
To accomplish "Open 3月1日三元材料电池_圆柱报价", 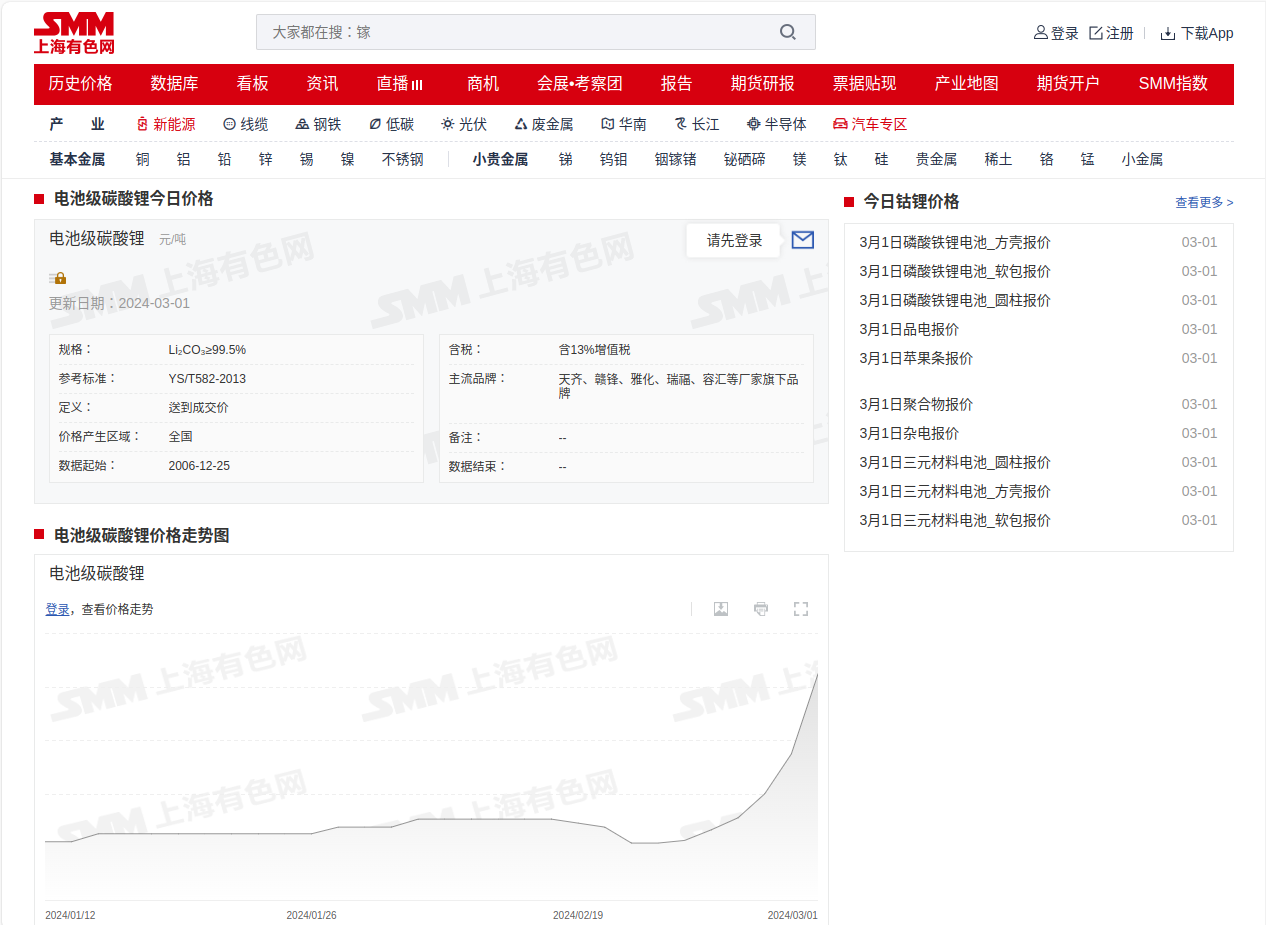I will pyautogui.click(x=956, y=462).
